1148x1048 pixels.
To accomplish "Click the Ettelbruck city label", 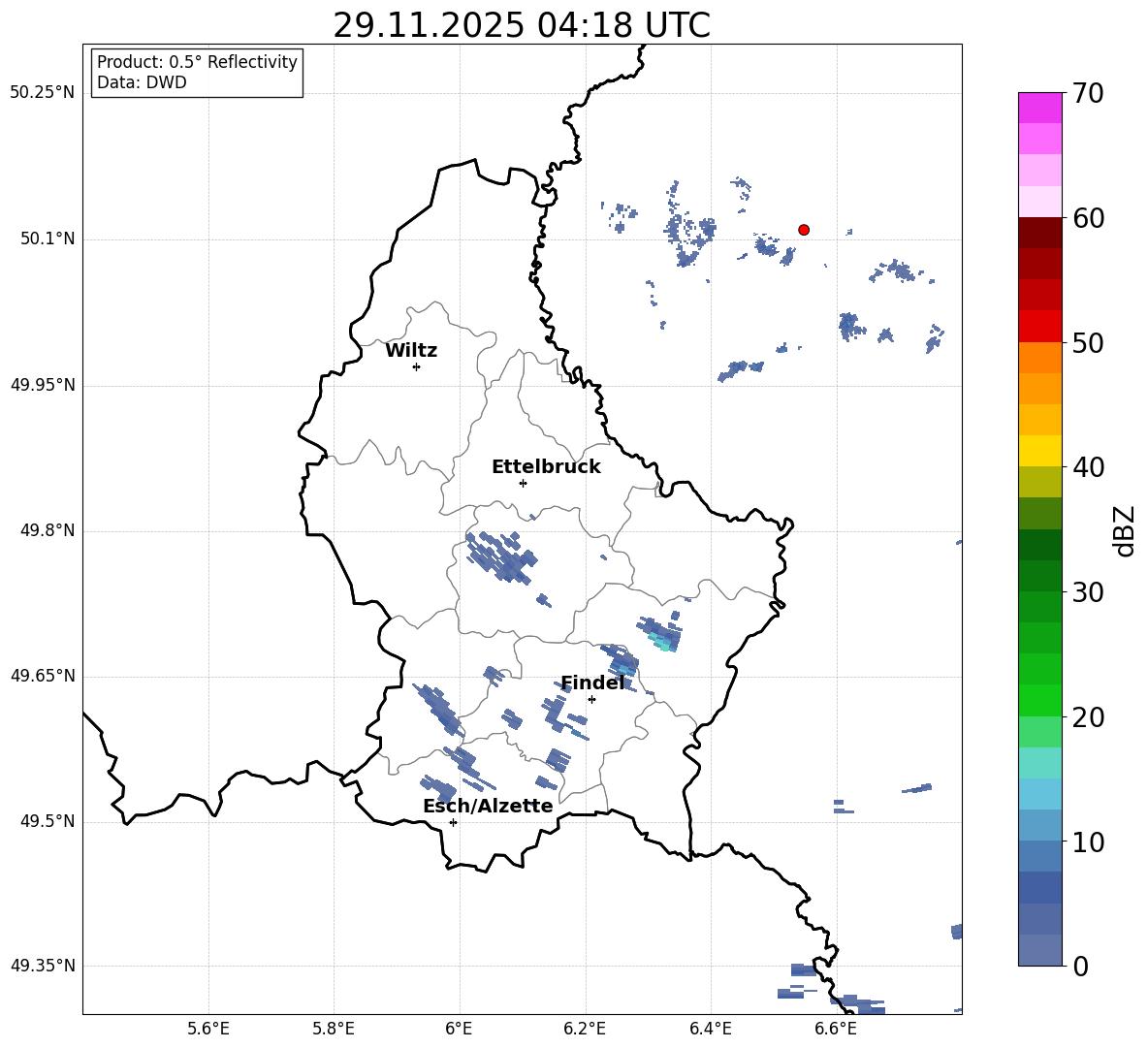I will 546,467.
